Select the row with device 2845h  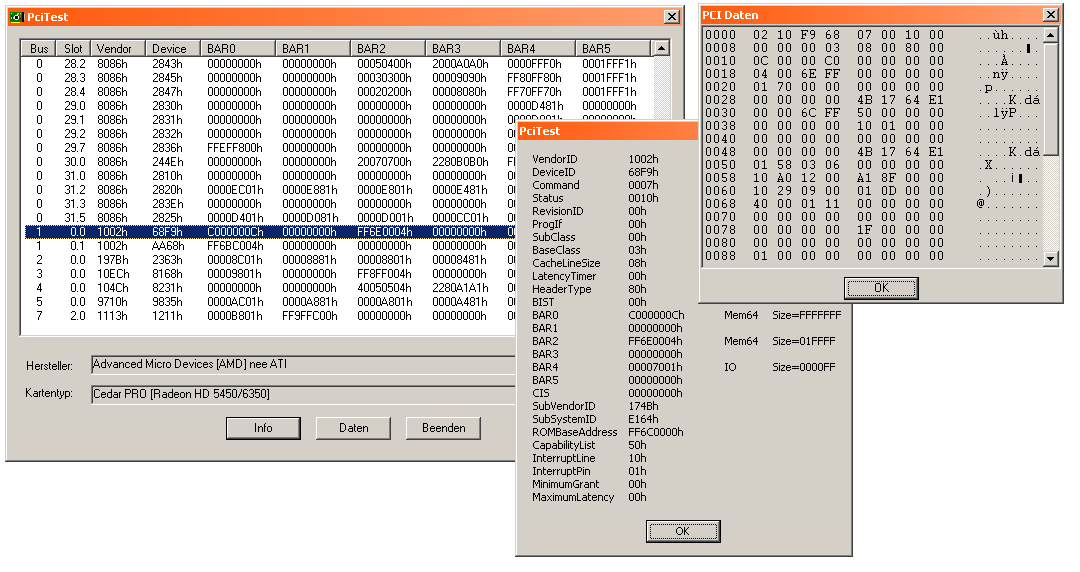point(338,78)
